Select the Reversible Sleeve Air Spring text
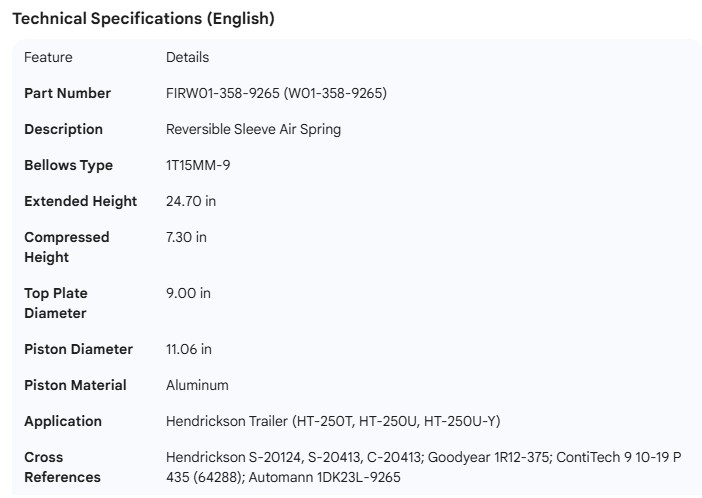This screenshot has height=498, width=702. pos(253,129)
